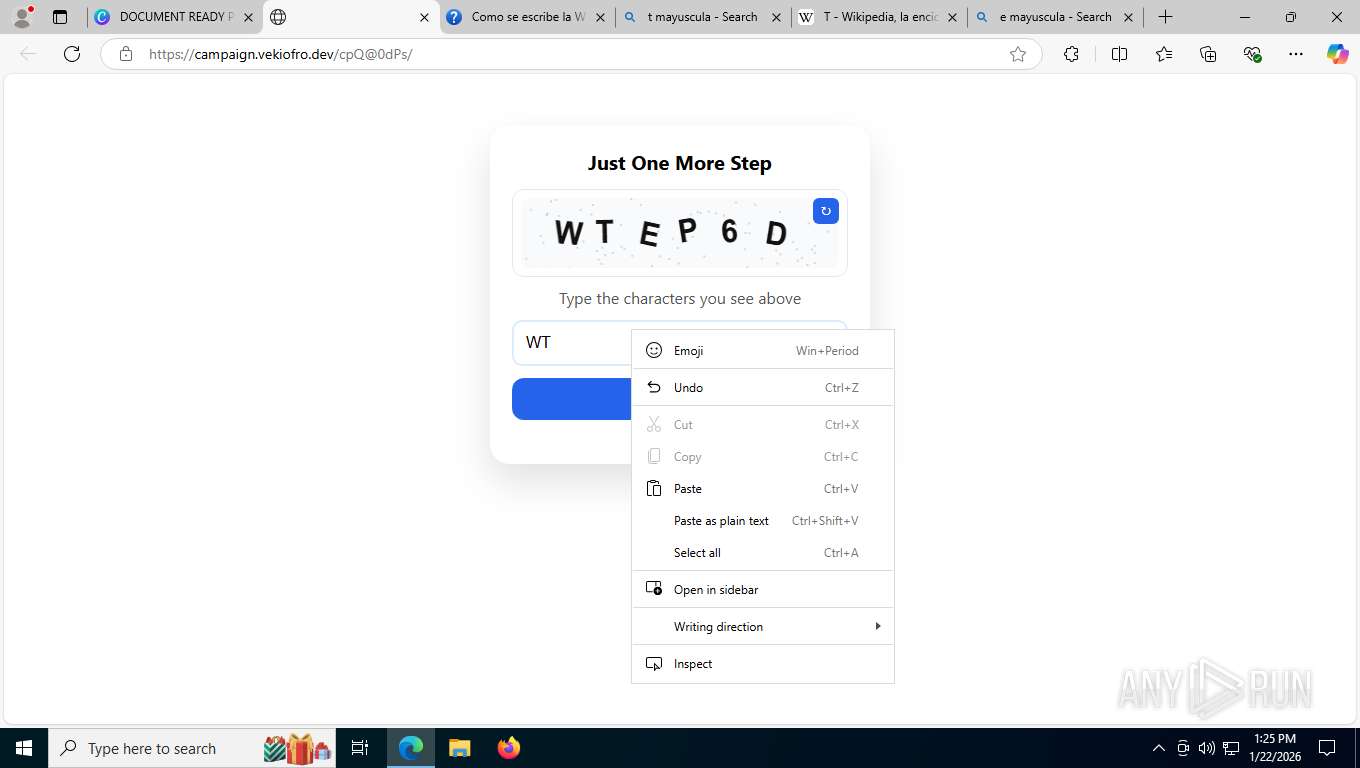The width and height of the screenshot is (1360, 768).
Task: Open the taskbar clock and date
Action: point(1274,748)
